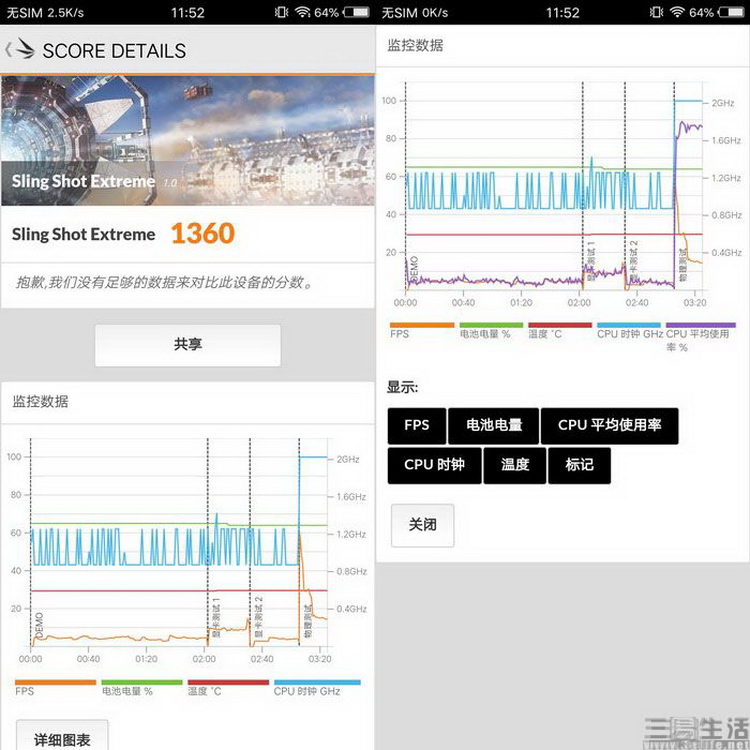This screenshot has width=750, height=750.
Task: Tap the 显卡测试 2 marker in the right chart
Action: click(634, 261)
